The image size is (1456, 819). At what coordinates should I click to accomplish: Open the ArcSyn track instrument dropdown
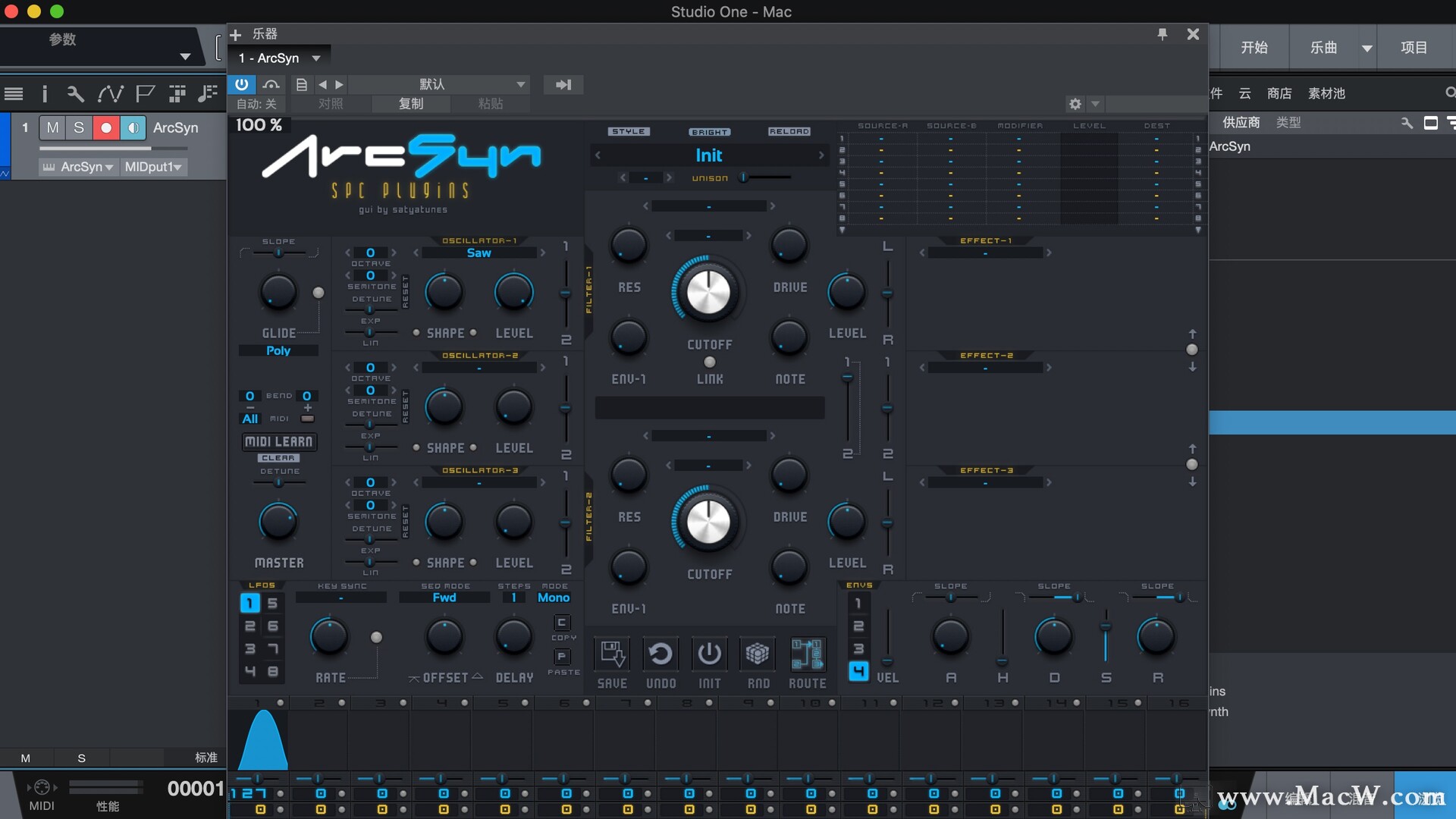coord(78,167)
